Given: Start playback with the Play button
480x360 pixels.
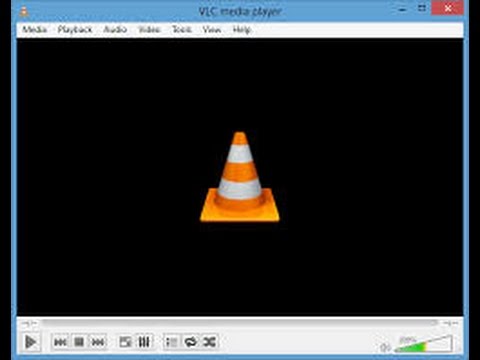Looking at the screenshot, I should 30,342.
